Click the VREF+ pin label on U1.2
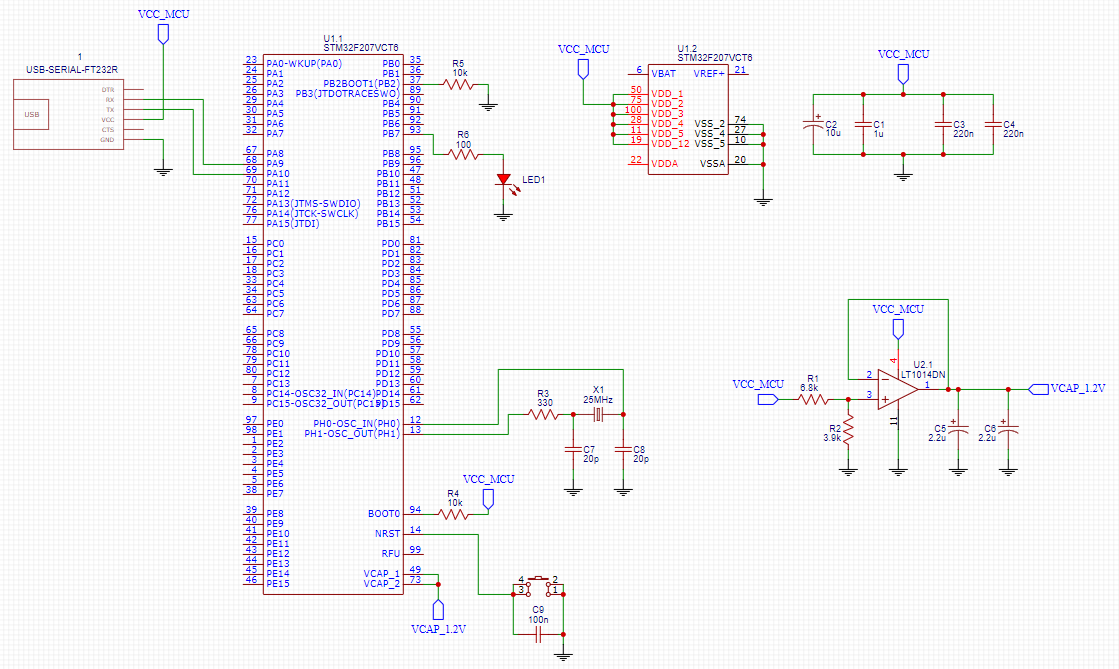 point(709,74)
